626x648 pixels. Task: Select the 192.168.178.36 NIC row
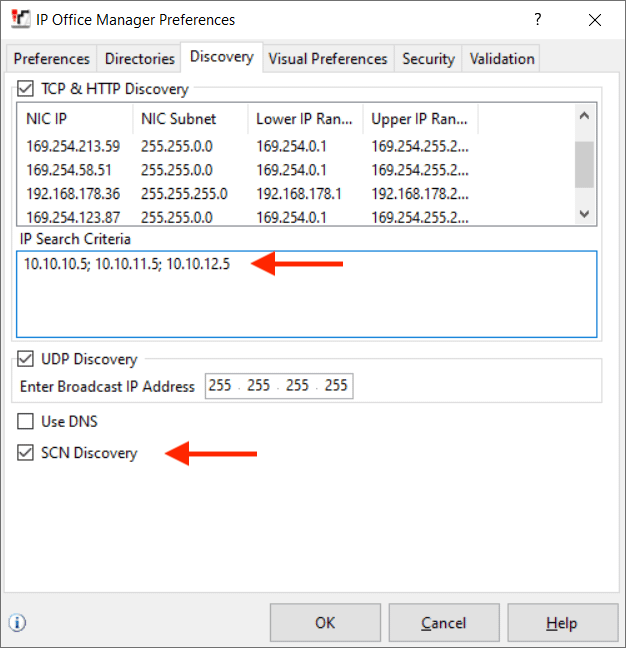click(x=73, y=193)
